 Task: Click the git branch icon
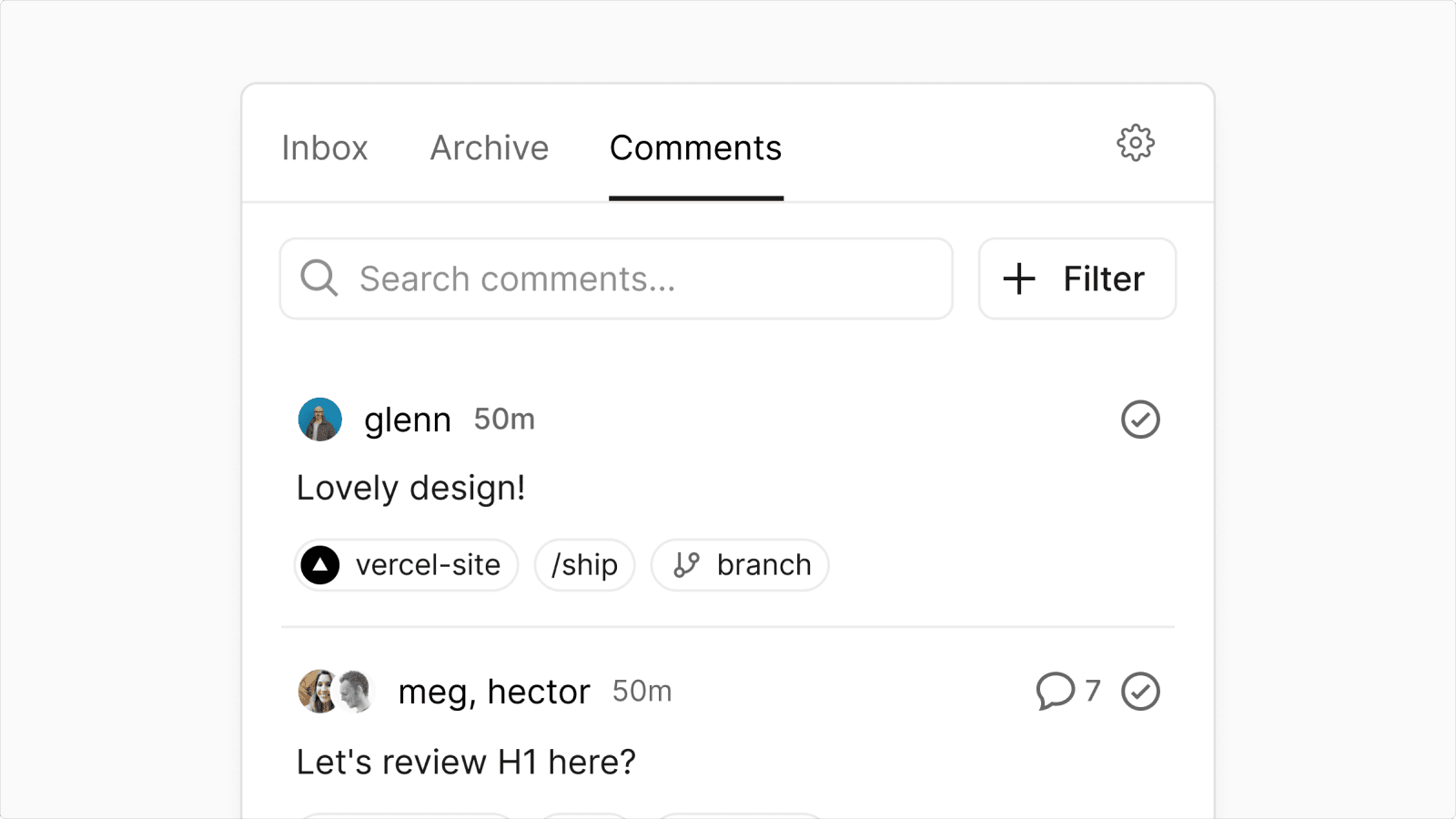(686, 565)
